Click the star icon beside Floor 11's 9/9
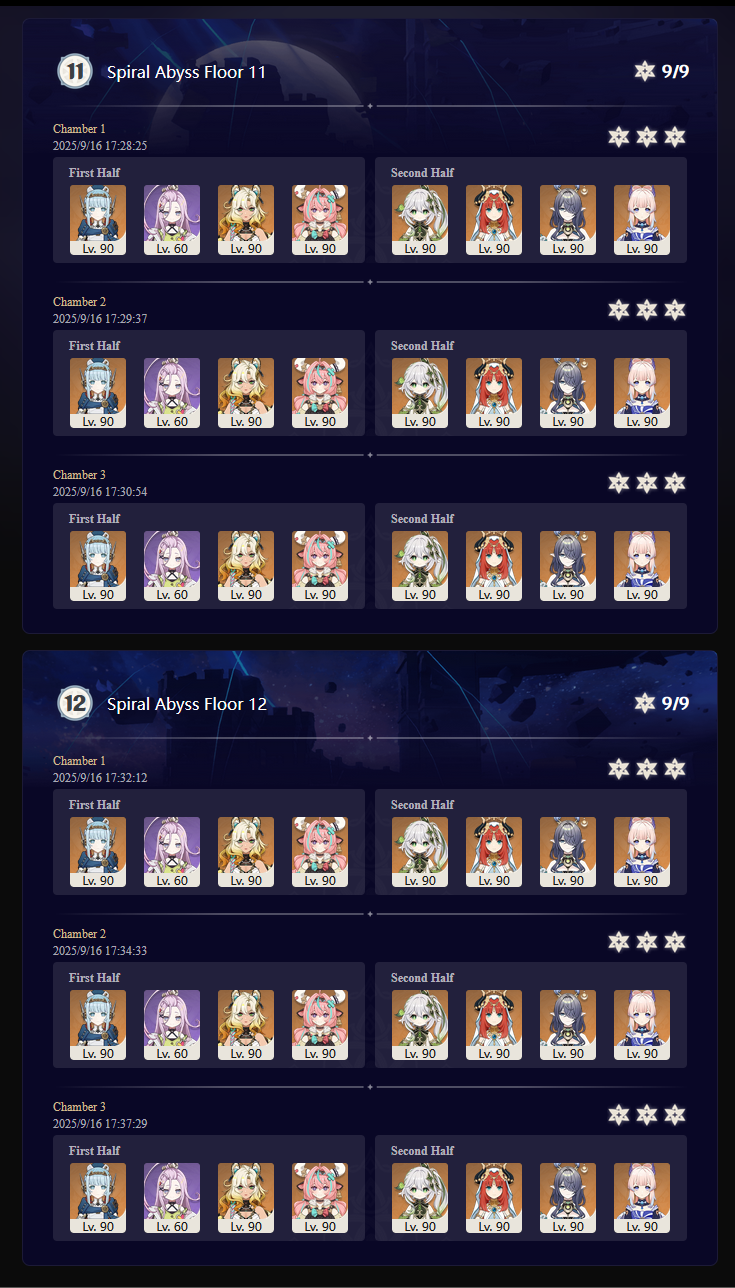 click(x=645, y=71)
